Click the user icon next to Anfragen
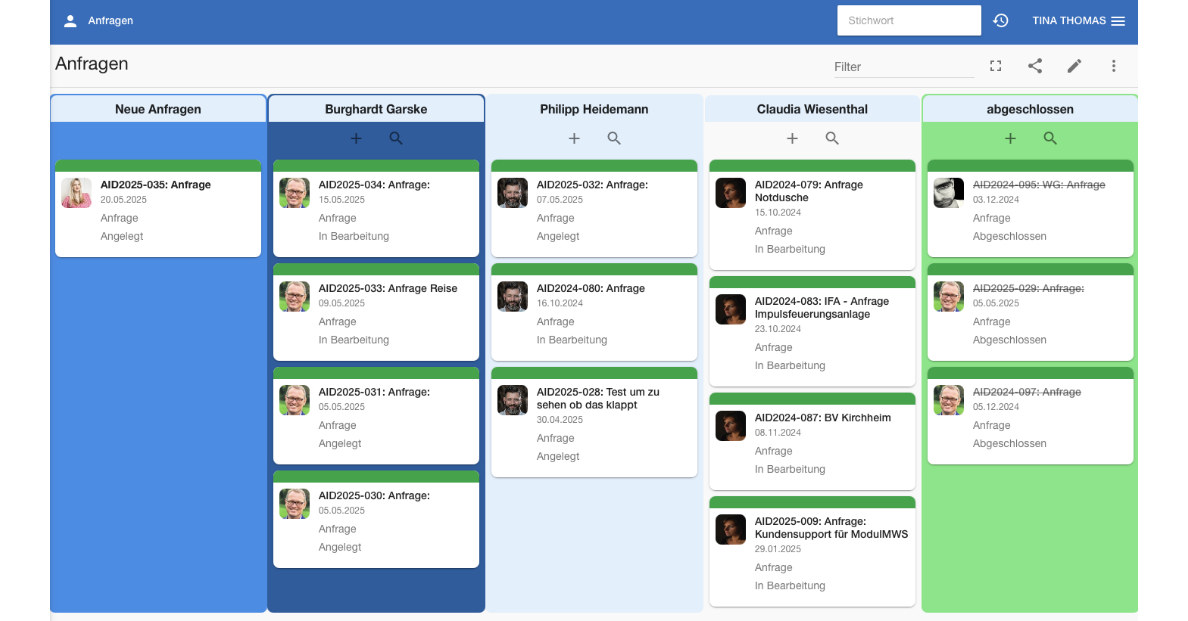The width and height of the screenshot is (1188, 621). (x=70, y=21)
